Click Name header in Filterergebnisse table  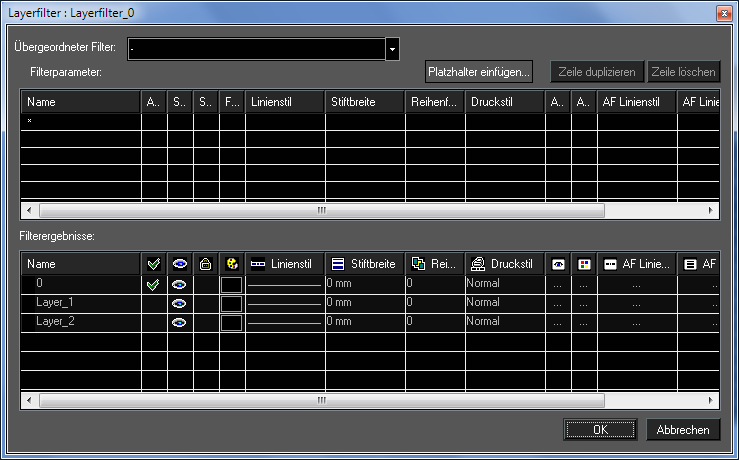point(81,264)
